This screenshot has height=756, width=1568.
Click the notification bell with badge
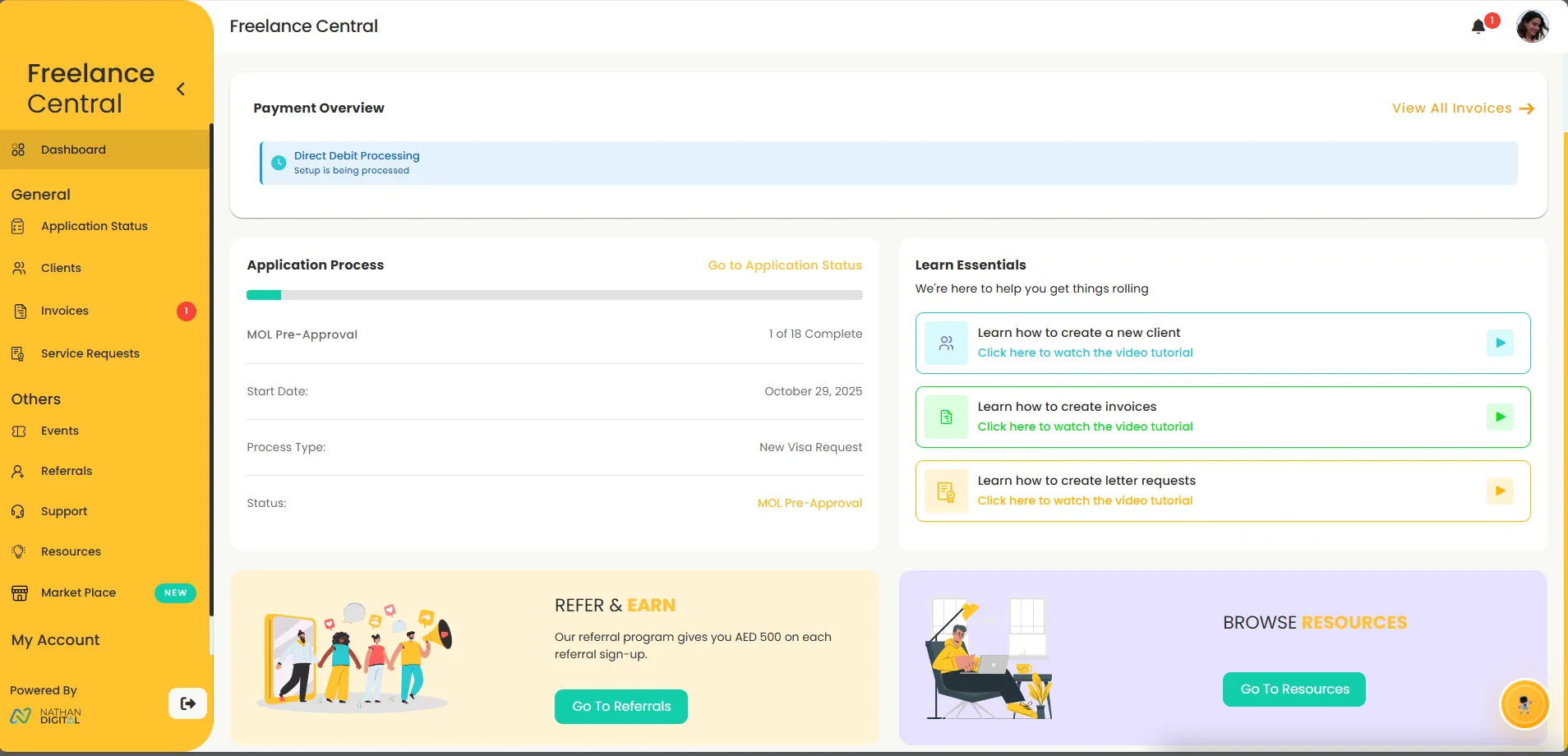(x=1478, y=25)
